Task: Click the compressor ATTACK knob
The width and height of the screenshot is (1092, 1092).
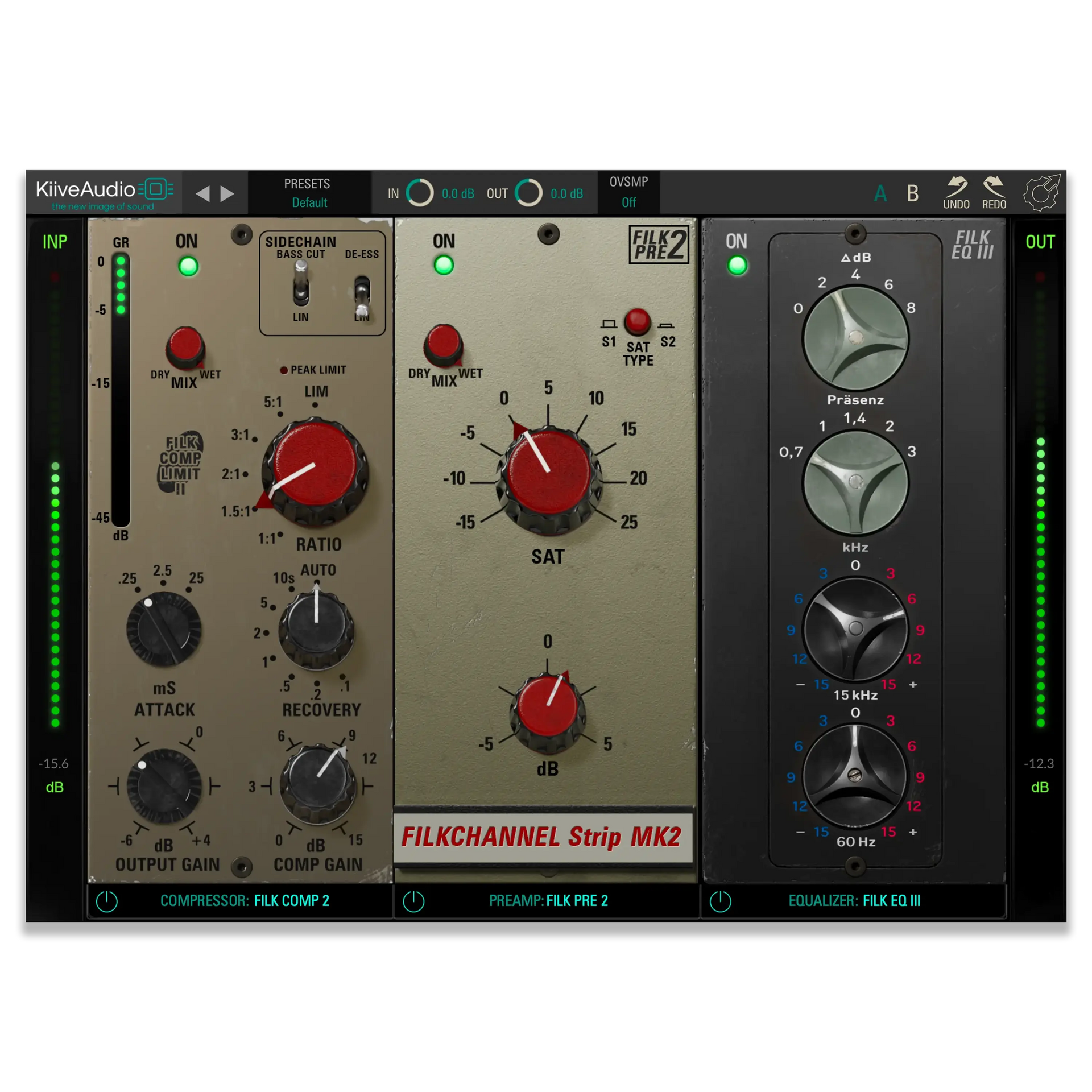Action: tap(164, 628)
